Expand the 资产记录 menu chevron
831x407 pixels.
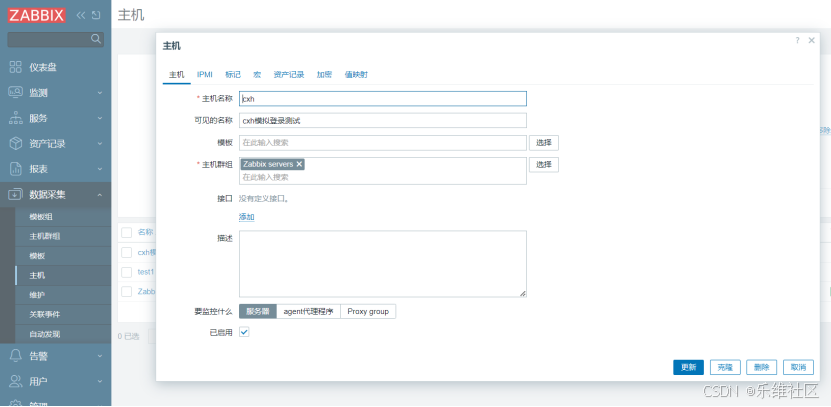click(100, 144)
